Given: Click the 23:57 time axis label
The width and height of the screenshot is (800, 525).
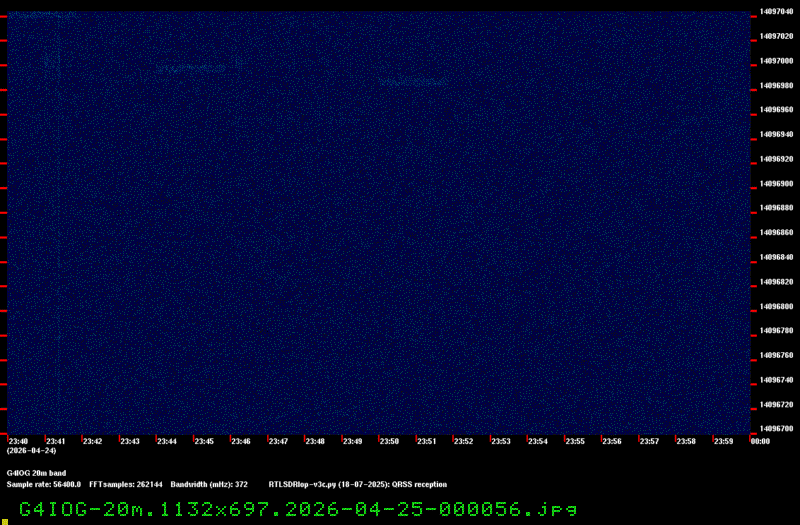Looking at the screenshot, I should tap(649, 441).
